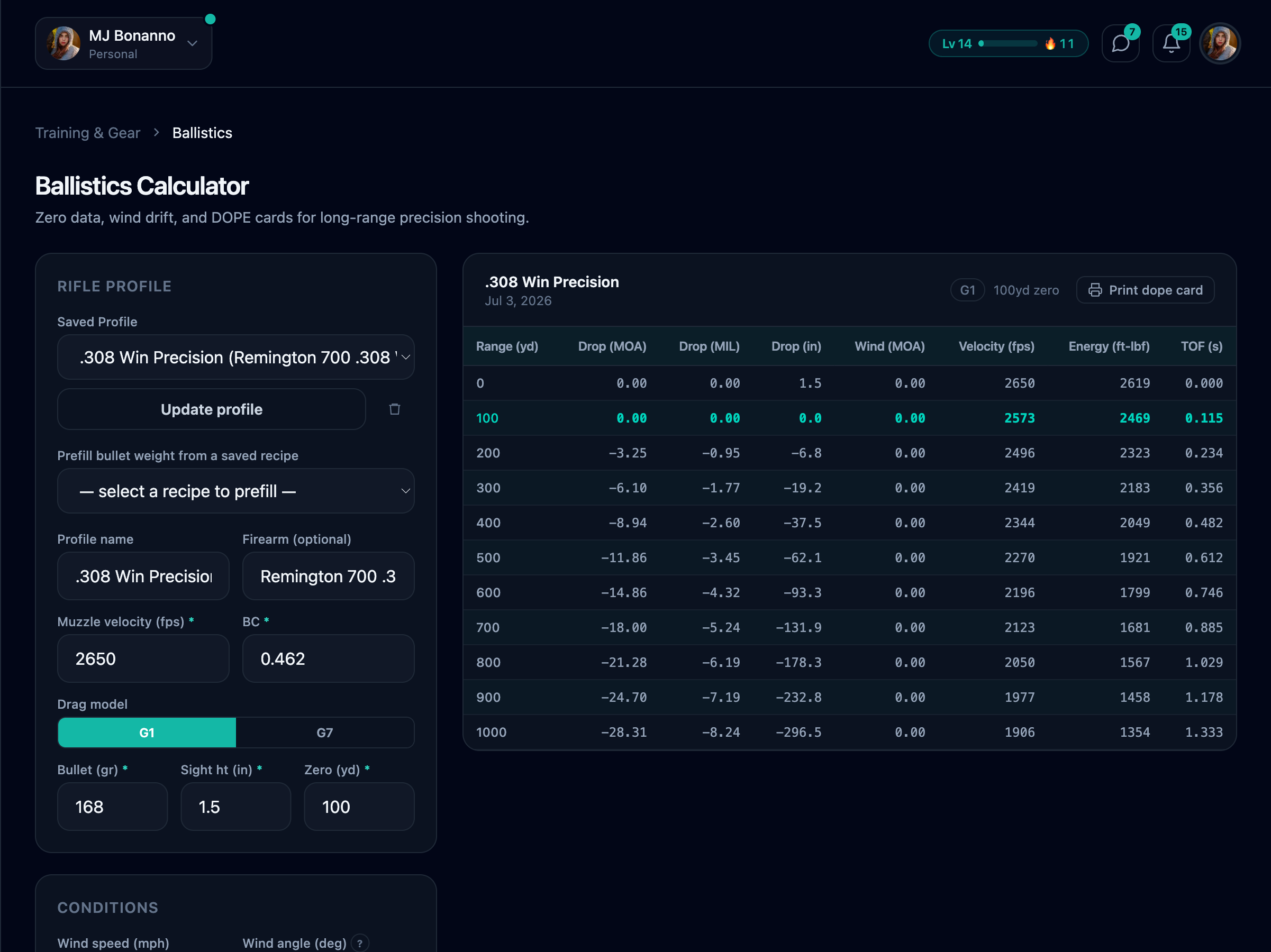Viewport: 1271px width, 952px height.
Task: Open the chat messages icon
Action: click(1120, 44)
